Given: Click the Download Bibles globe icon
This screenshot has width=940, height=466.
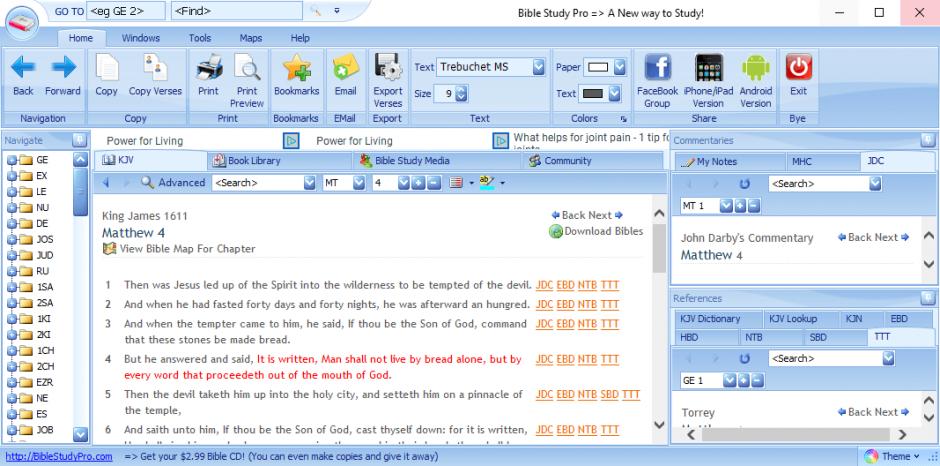Looking at the screenshot, I should click(556, 232).
